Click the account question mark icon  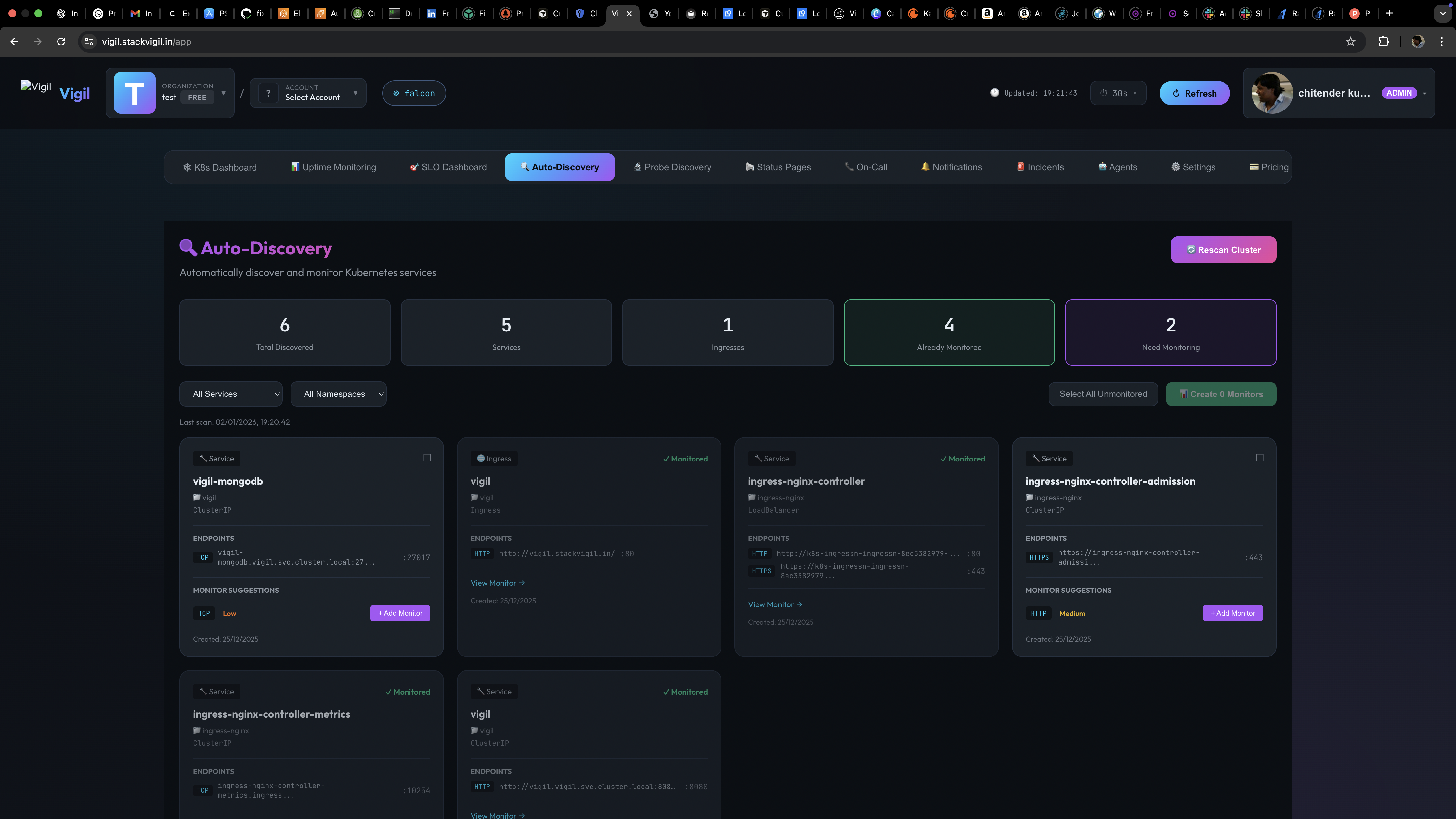coord(268,93)
